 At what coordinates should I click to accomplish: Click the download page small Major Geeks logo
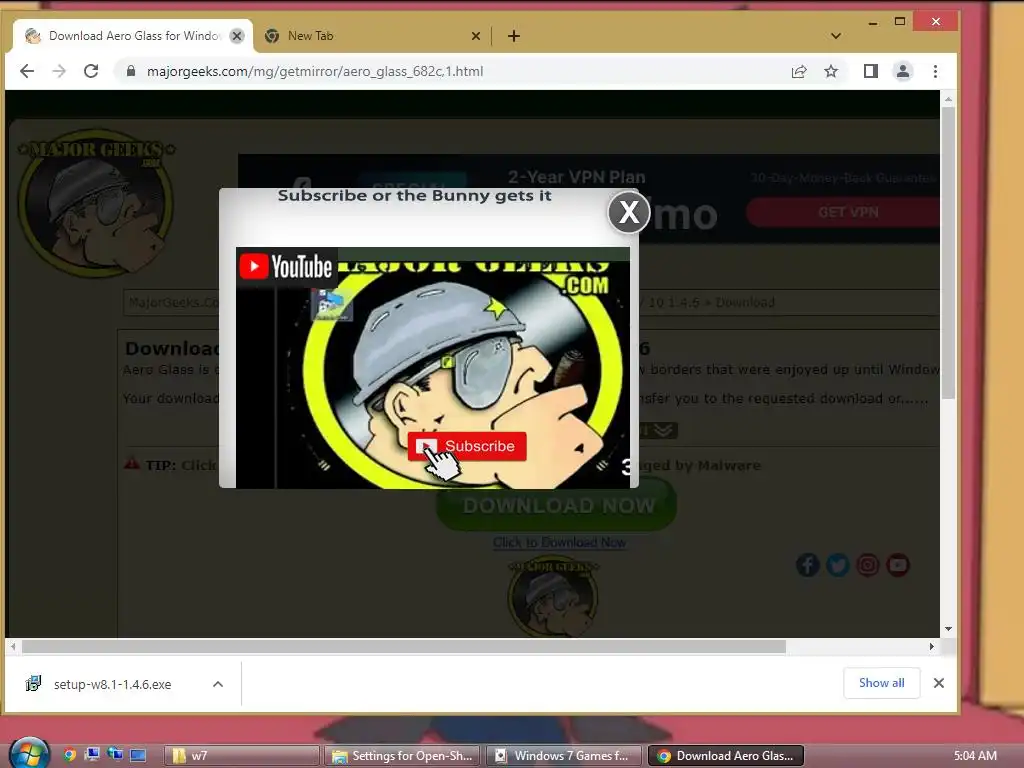coord(554,596)
